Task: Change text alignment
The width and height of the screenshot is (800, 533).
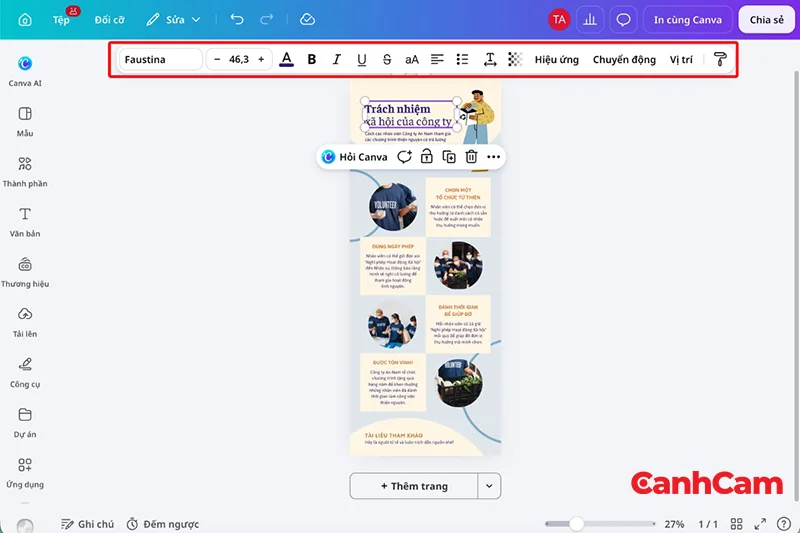Action: [437, 60]
